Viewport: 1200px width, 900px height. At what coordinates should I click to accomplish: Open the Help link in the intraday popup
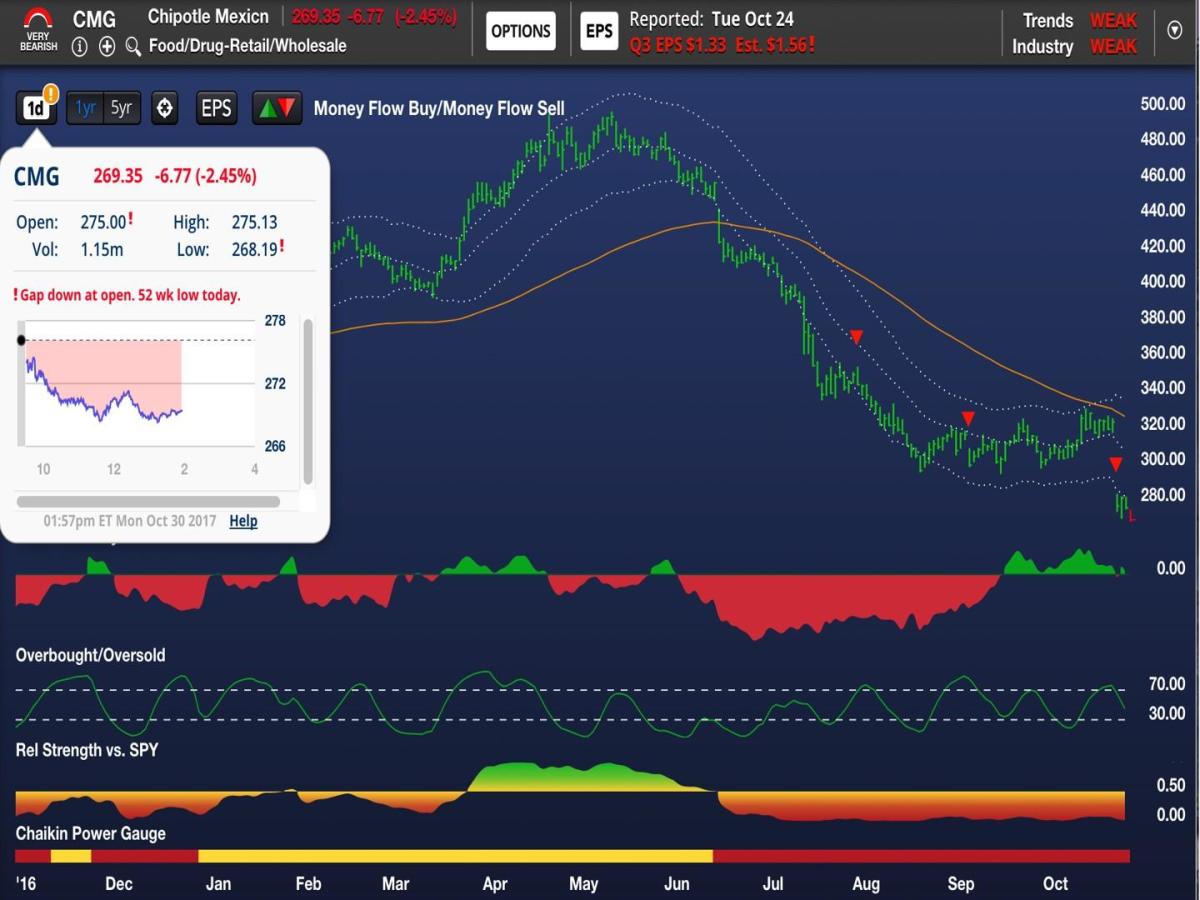click(243, 521)
